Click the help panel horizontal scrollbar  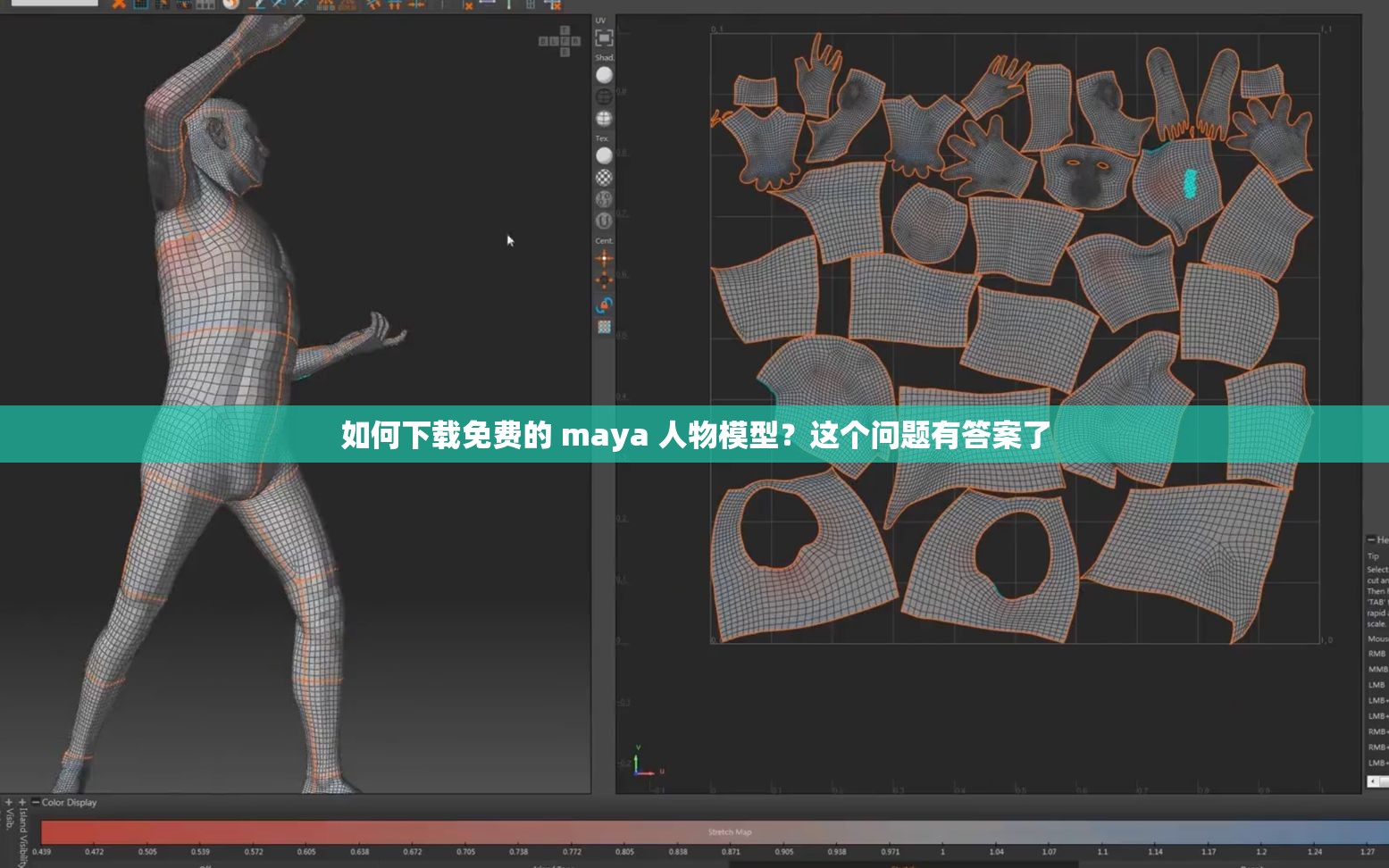click(1378, 782)
